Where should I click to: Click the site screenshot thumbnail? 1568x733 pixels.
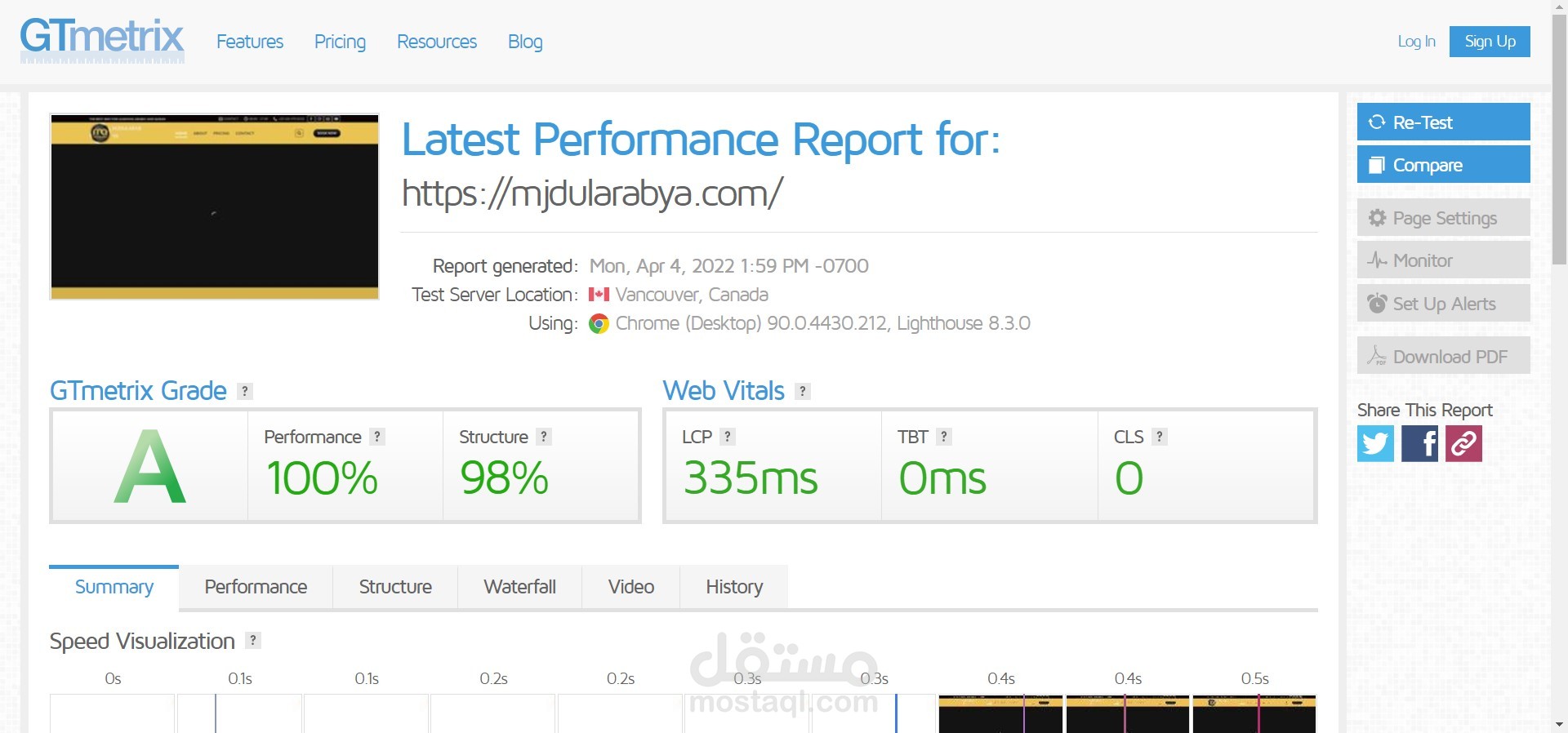click(215, 207)
